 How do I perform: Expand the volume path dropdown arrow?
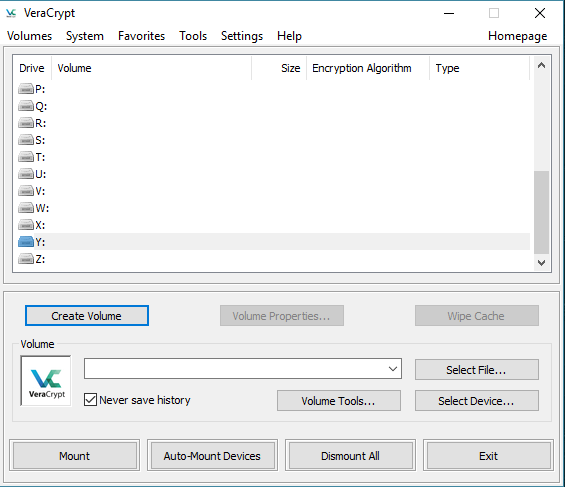393,368
